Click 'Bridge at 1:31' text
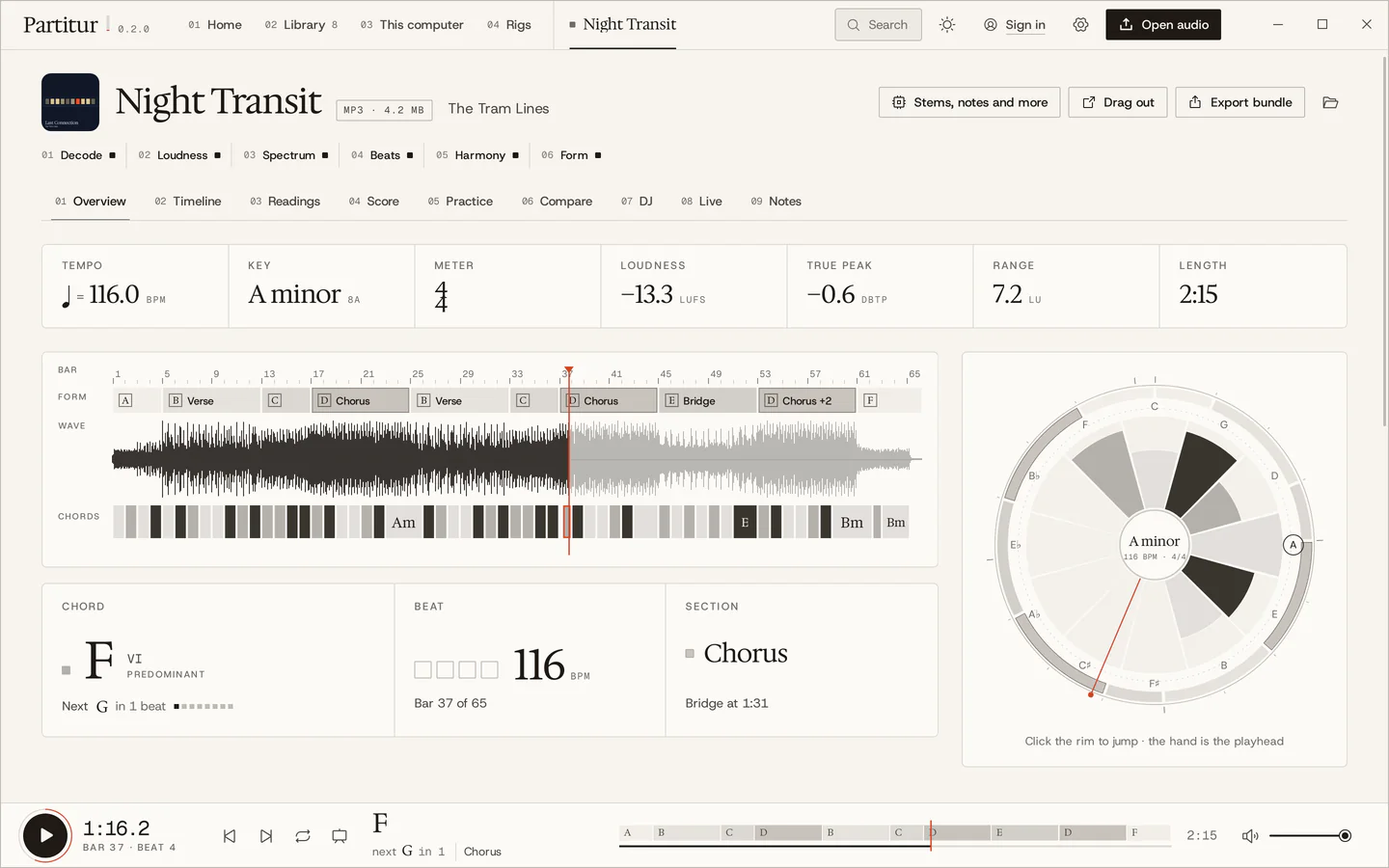 click(x=726, y=703)
